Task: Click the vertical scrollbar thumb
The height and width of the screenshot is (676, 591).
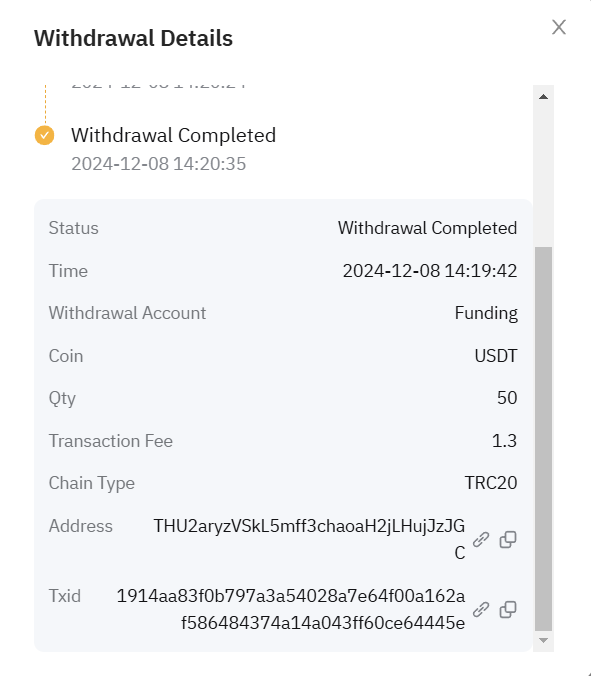Action: point(543,438)
